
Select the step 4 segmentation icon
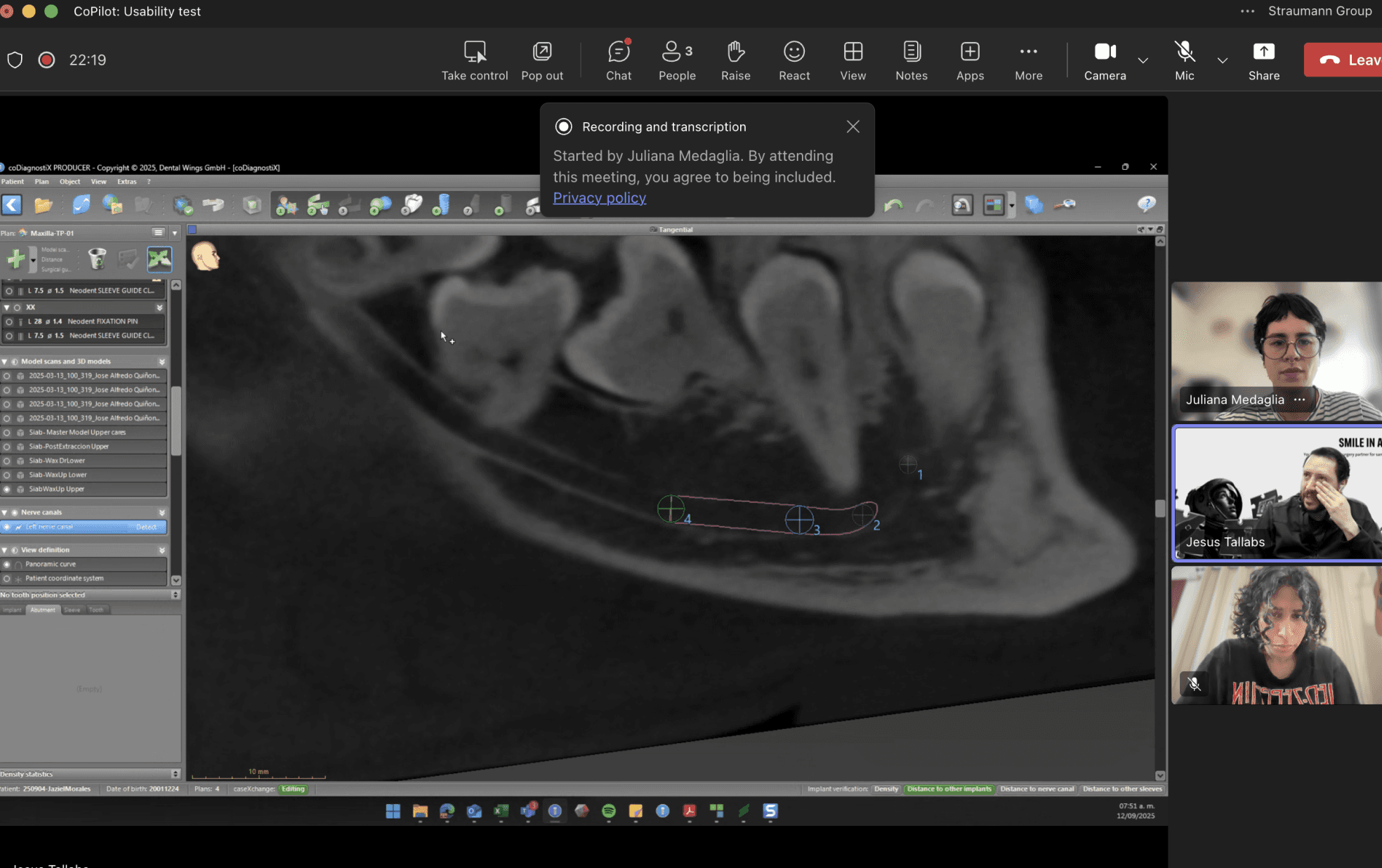pyautogui.click(x=380, y=205)
